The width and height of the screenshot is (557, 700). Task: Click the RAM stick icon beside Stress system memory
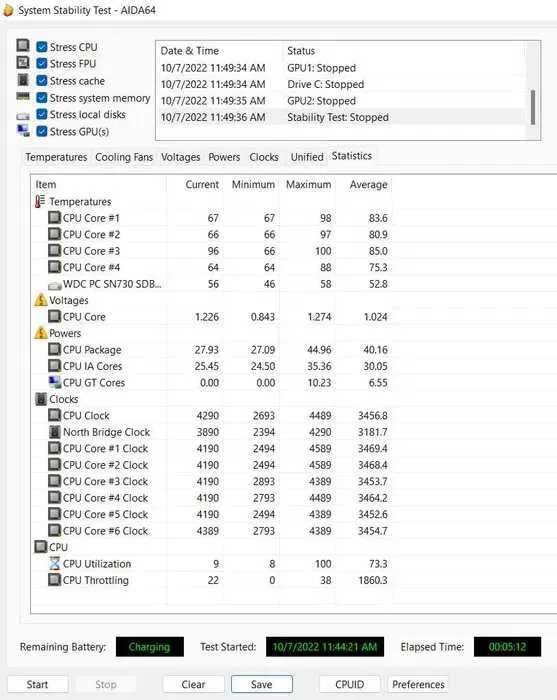23,96
